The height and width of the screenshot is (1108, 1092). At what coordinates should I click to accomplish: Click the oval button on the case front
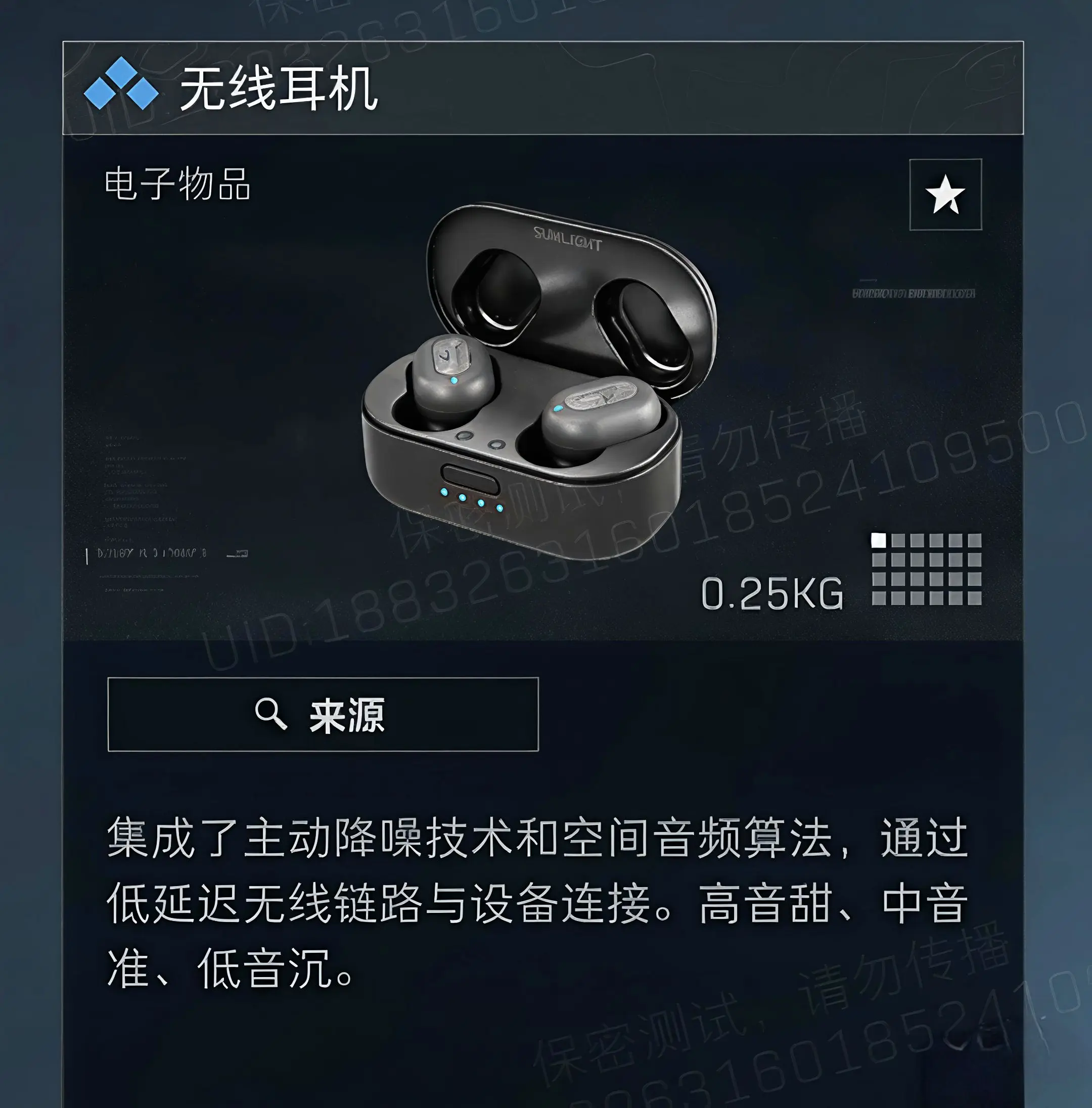click(469, 480)
